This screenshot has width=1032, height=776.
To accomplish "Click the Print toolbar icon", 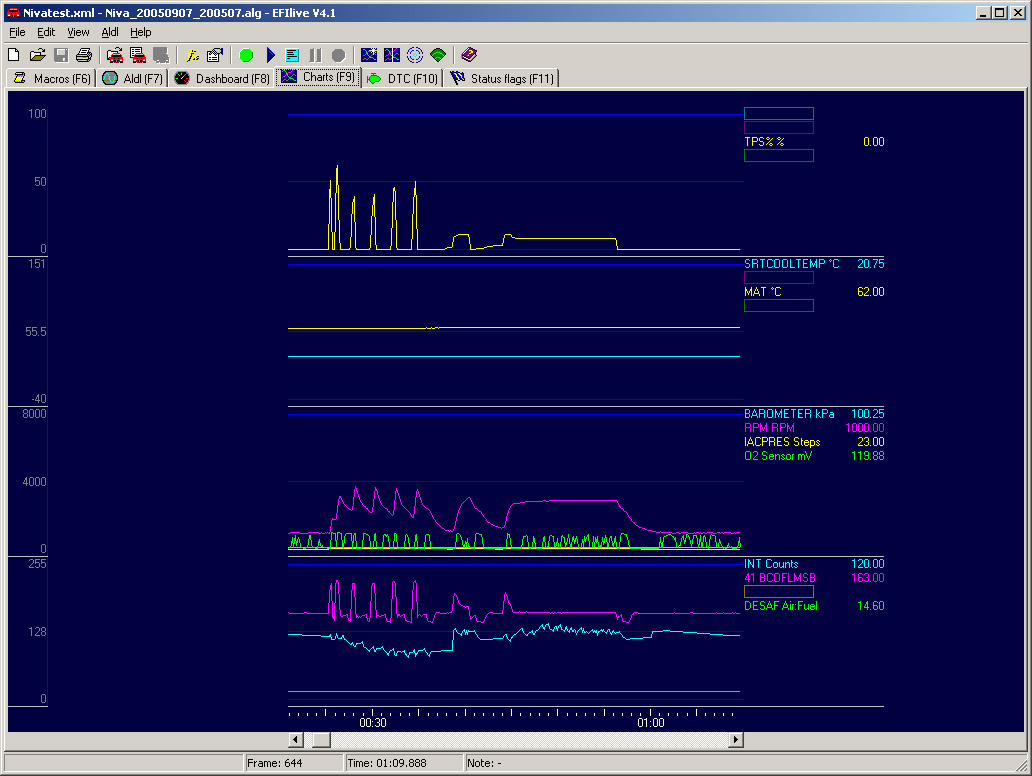I will tap(84, 55).
